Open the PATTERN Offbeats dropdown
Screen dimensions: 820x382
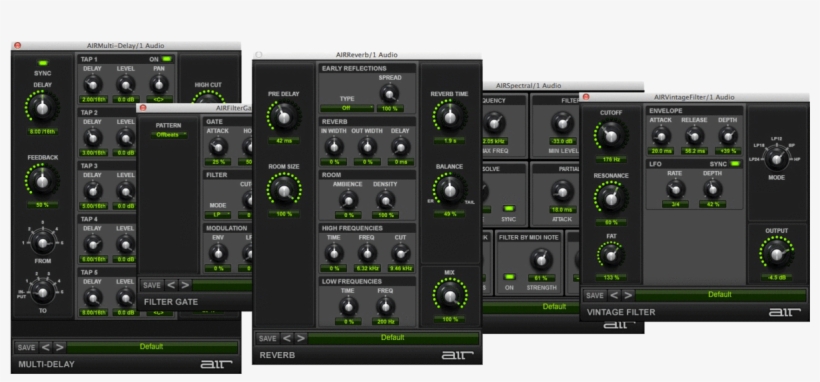tap(169, 135)
